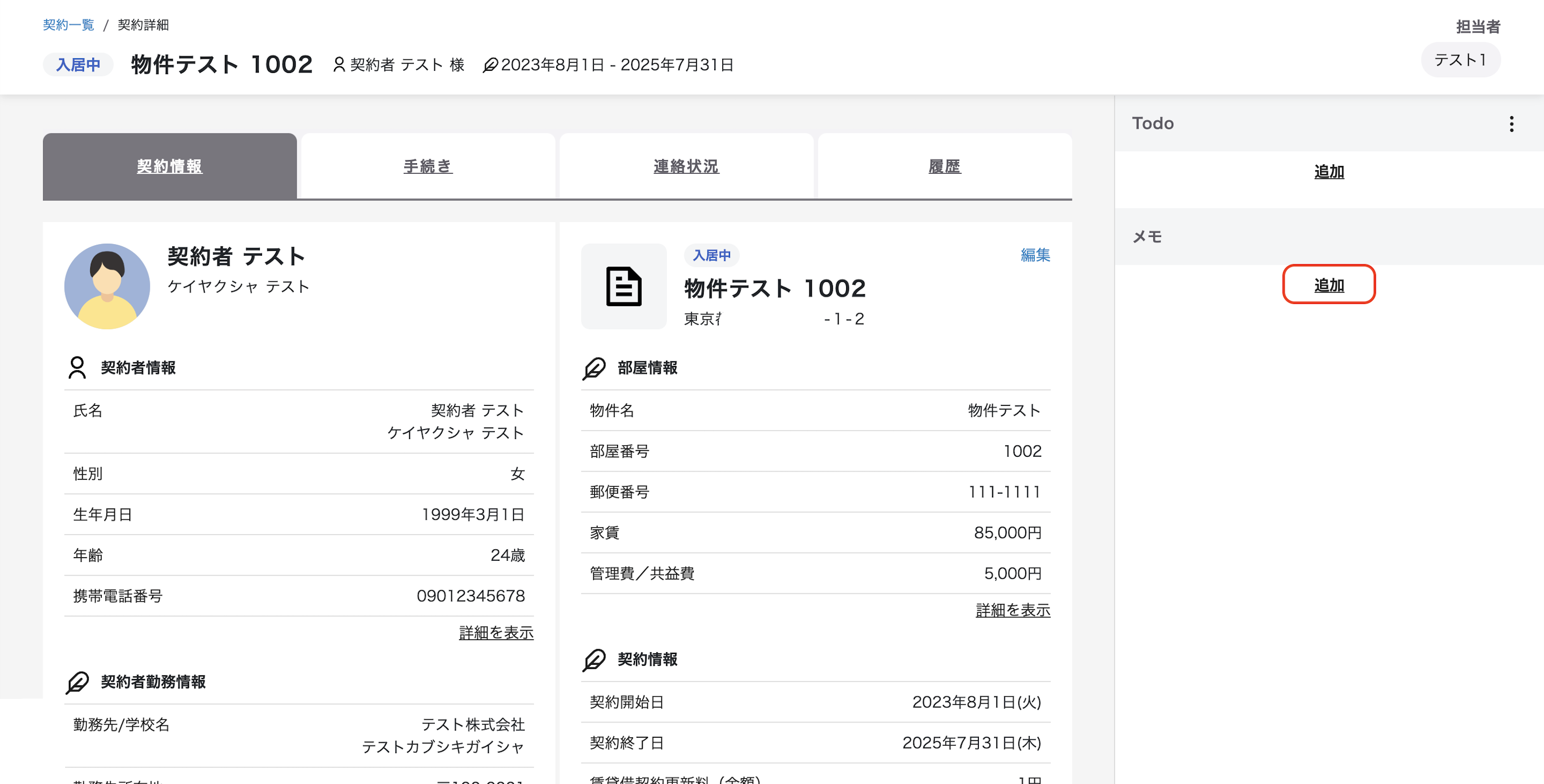Image resolution: width=1544 pixels, height=784 pixels.
Task: Click the 物件名 value 物件テスト
Action: pos(1004,410)
